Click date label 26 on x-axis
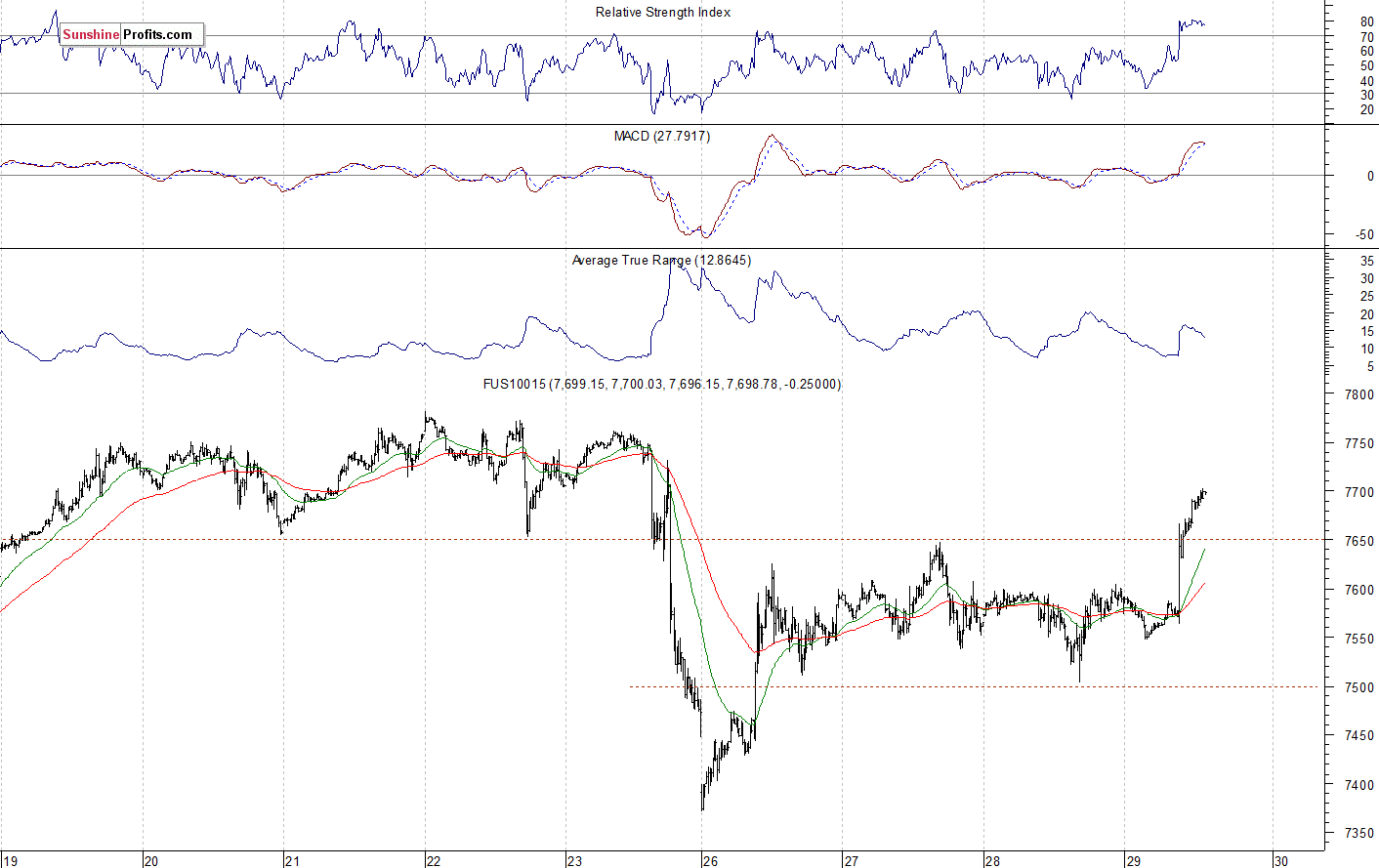 710,861
